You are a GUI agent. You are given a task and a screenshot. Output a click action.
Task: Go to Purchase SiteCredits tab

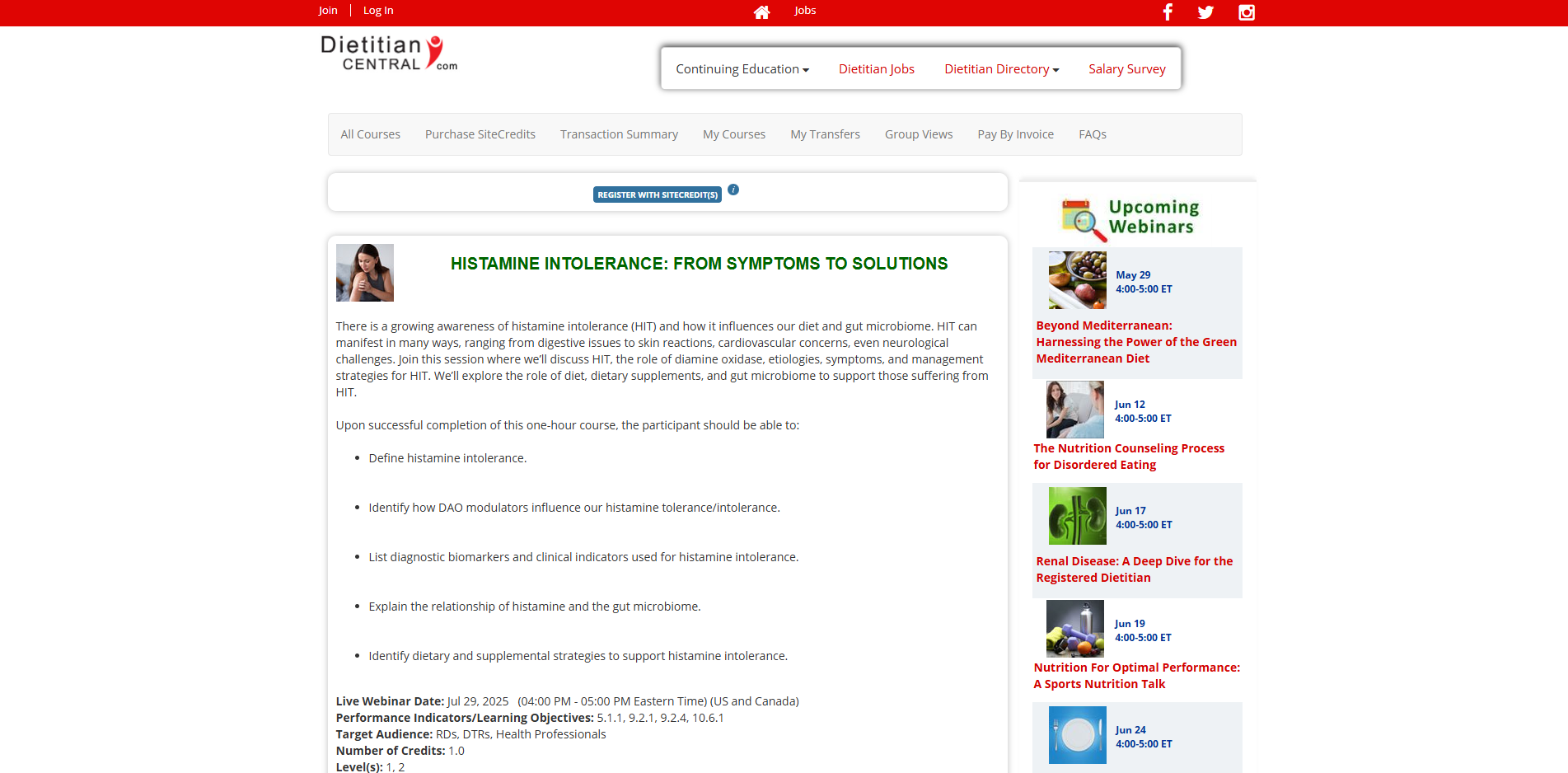pyautogui.click(x=480, y=134)
